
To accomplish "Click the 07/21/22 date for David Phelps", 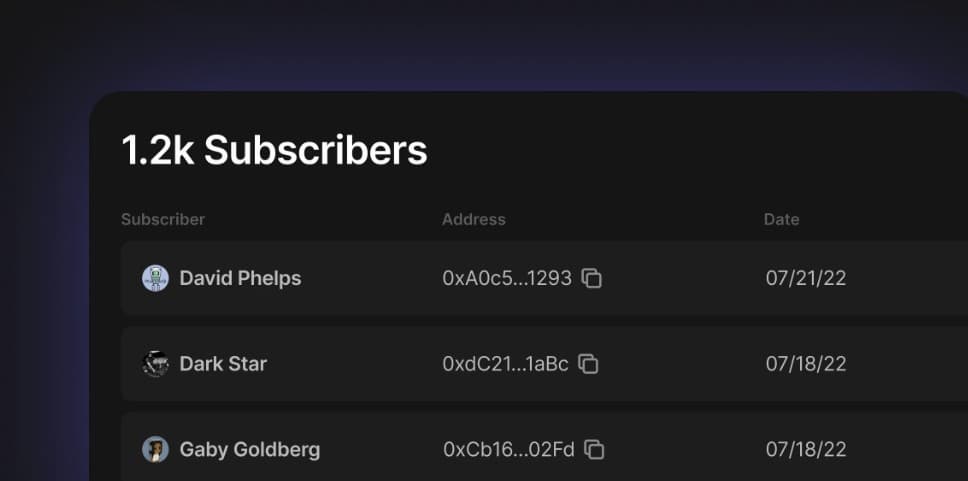I will [806, 278].
